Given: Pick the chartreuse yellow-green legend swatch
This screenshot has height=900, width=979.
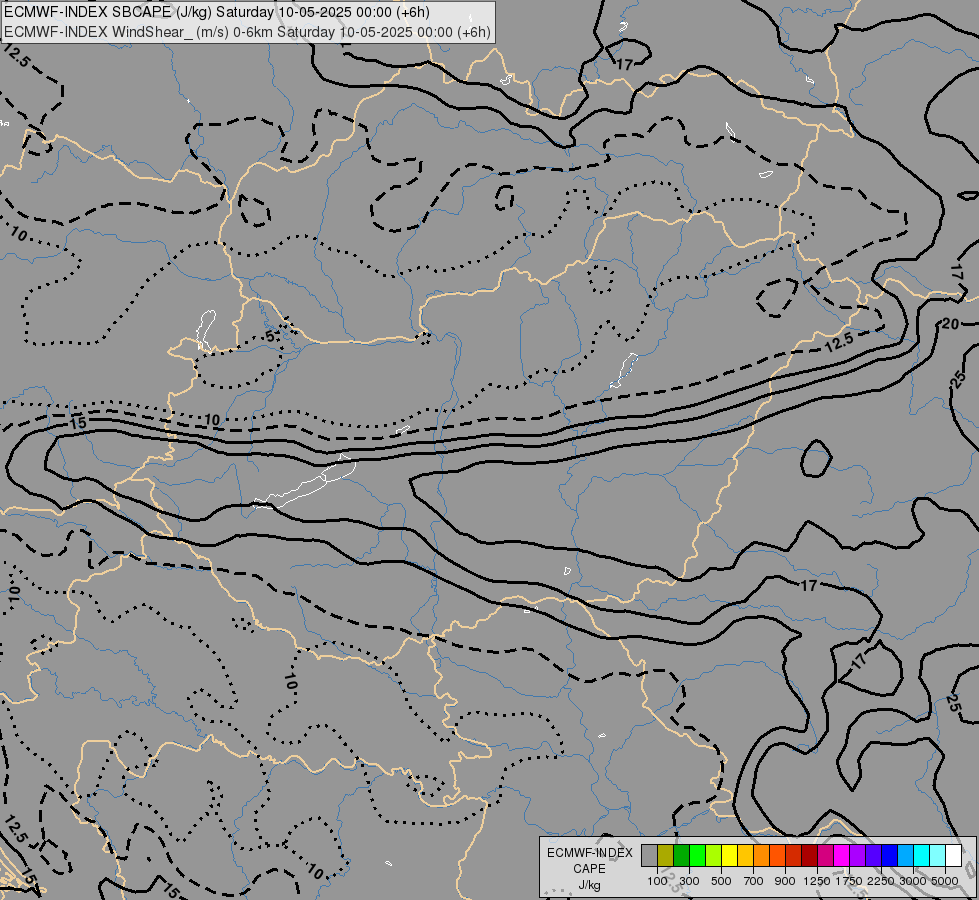Looking at the screenshot, I should tap(714, 855).
